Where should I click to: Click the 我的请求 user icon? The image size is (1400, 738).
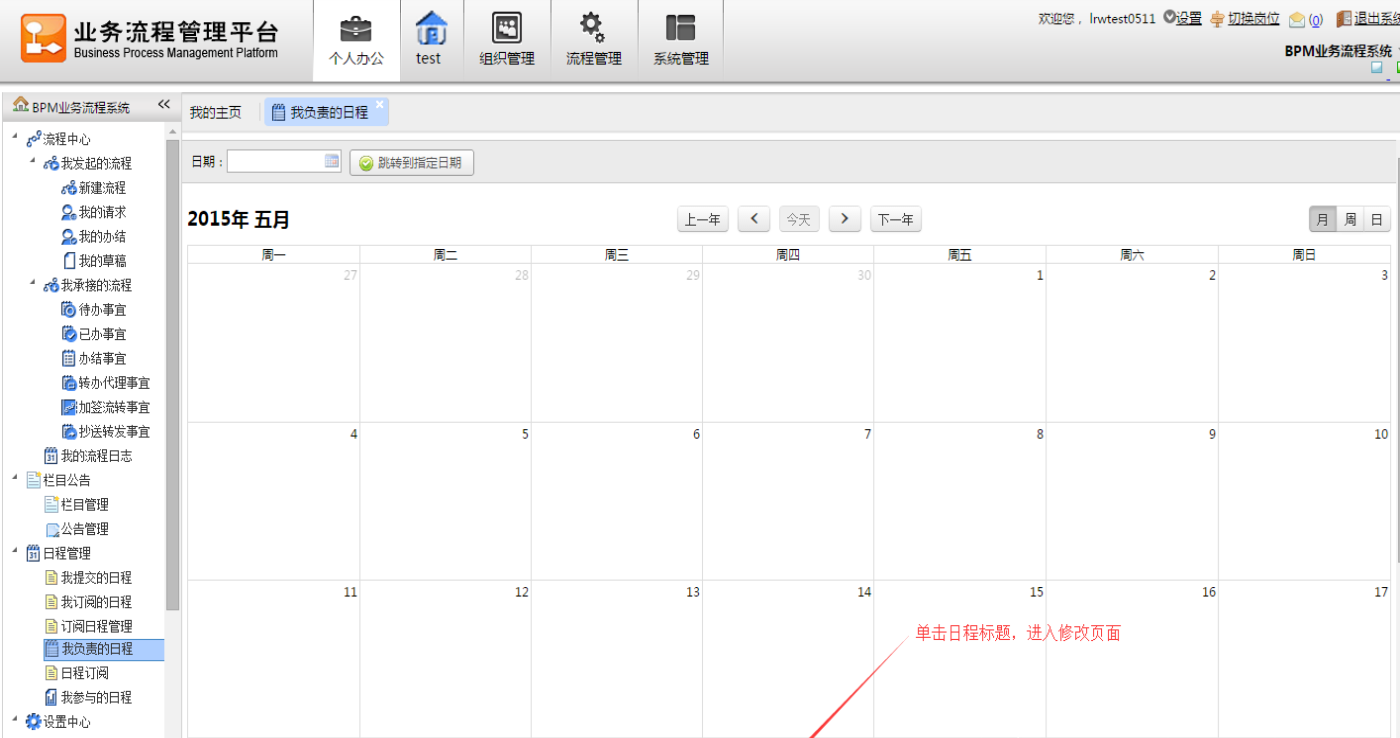[x=69, y=212]
